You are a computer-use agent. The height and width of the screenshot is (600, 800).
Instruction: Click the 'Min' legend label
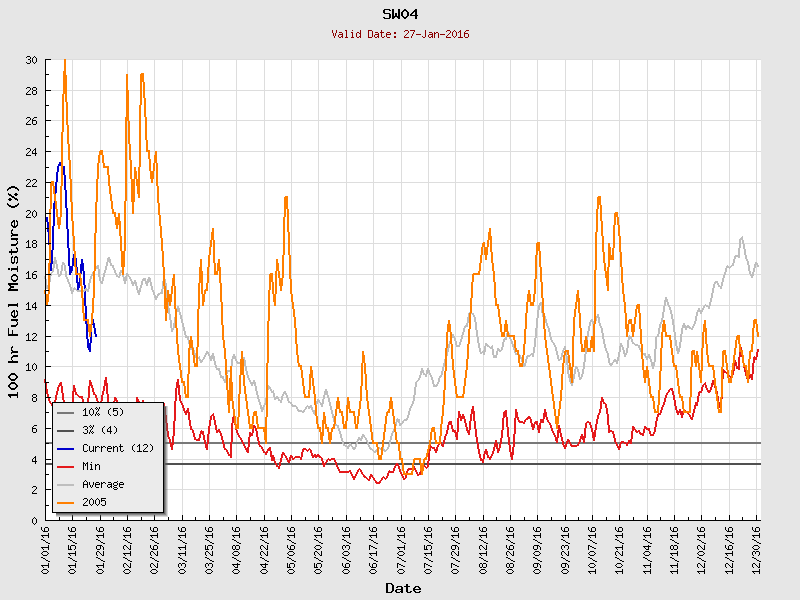coord(92,466)
